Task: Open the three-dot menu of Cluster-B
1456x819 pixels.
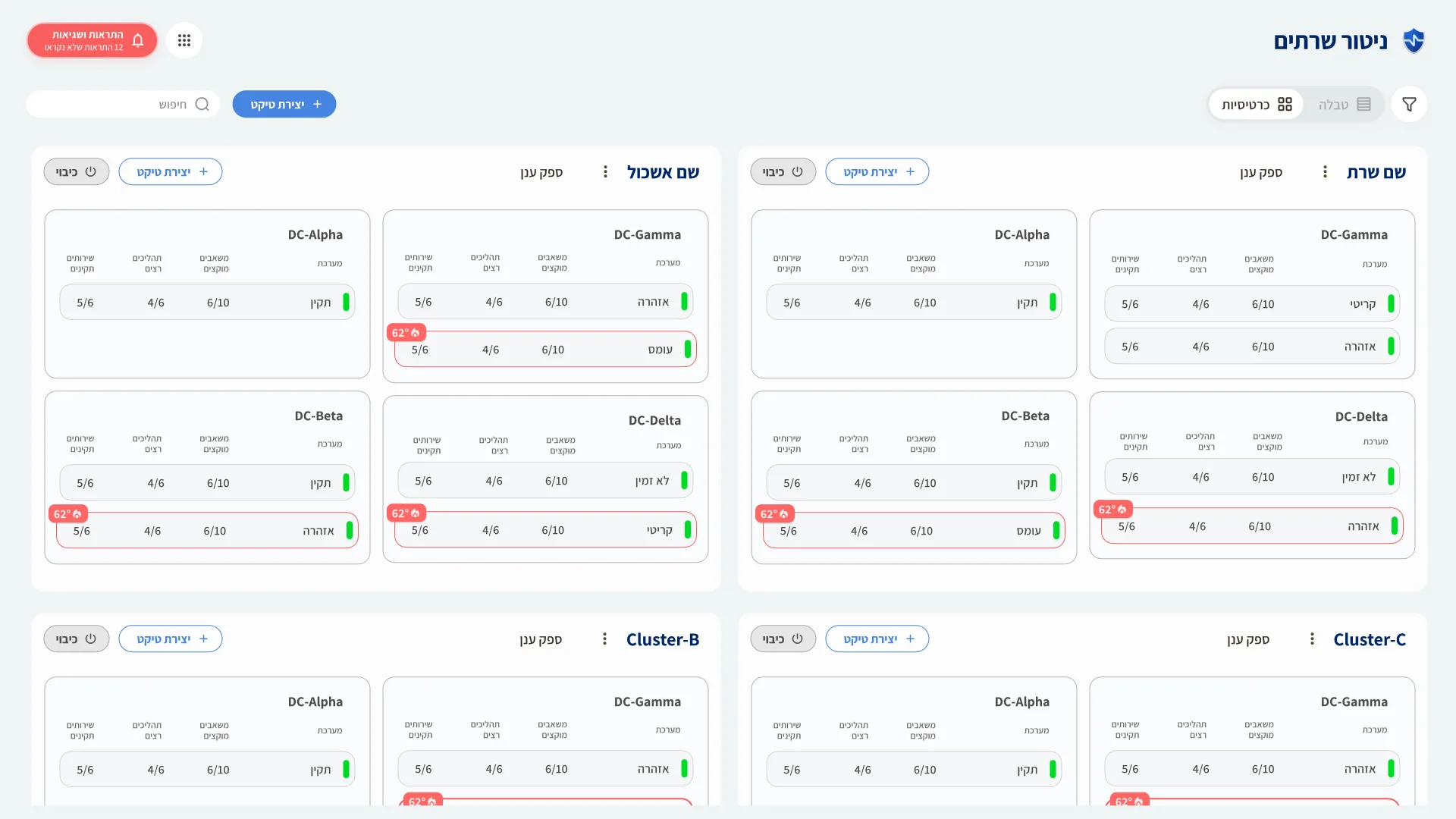Action: (x=604, y=639)
